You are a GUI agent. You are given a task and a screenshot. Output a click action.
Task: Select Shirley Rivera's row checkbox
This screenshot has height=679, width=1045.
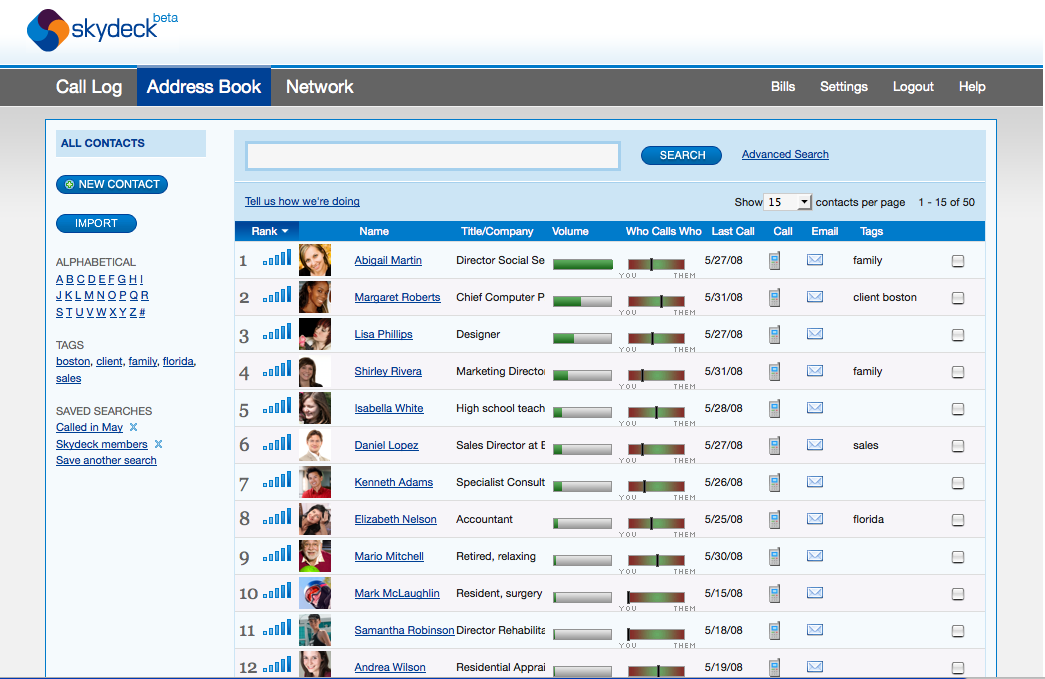[958, 372]
